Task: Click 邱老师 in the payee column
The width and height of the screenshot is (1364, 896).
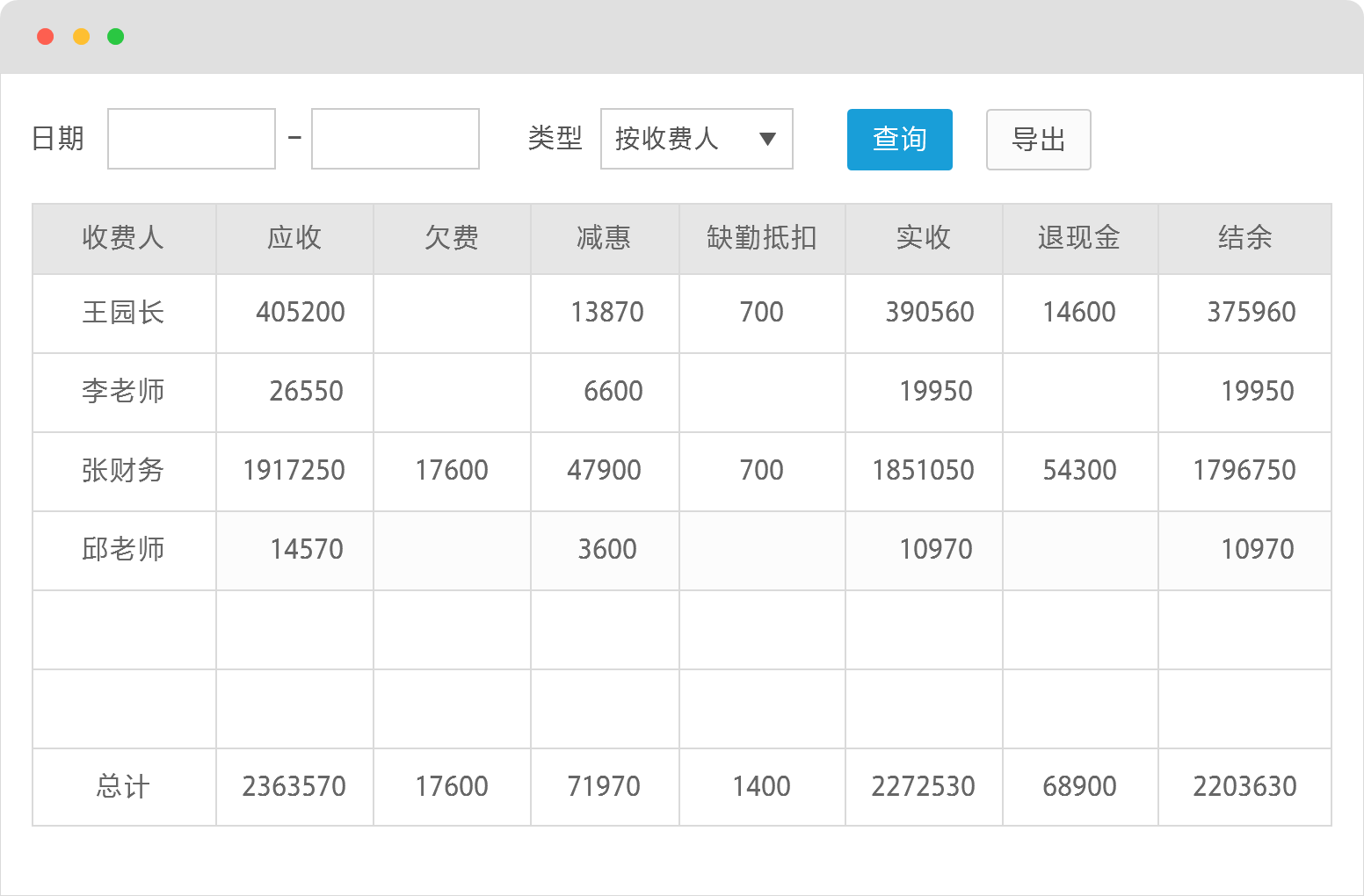Action: click(x=123, y=550)
